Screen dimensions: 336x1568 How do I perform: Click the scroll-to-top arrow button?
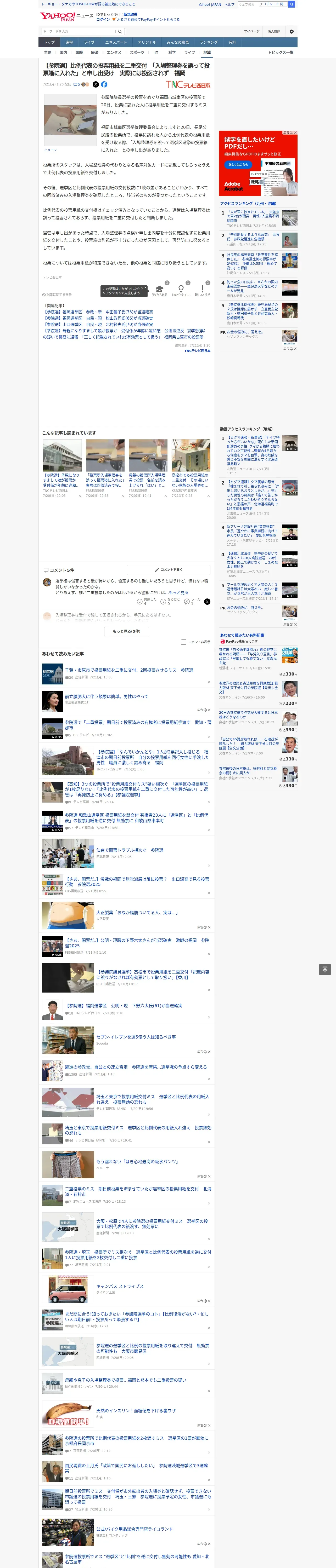tap(325, 969)
